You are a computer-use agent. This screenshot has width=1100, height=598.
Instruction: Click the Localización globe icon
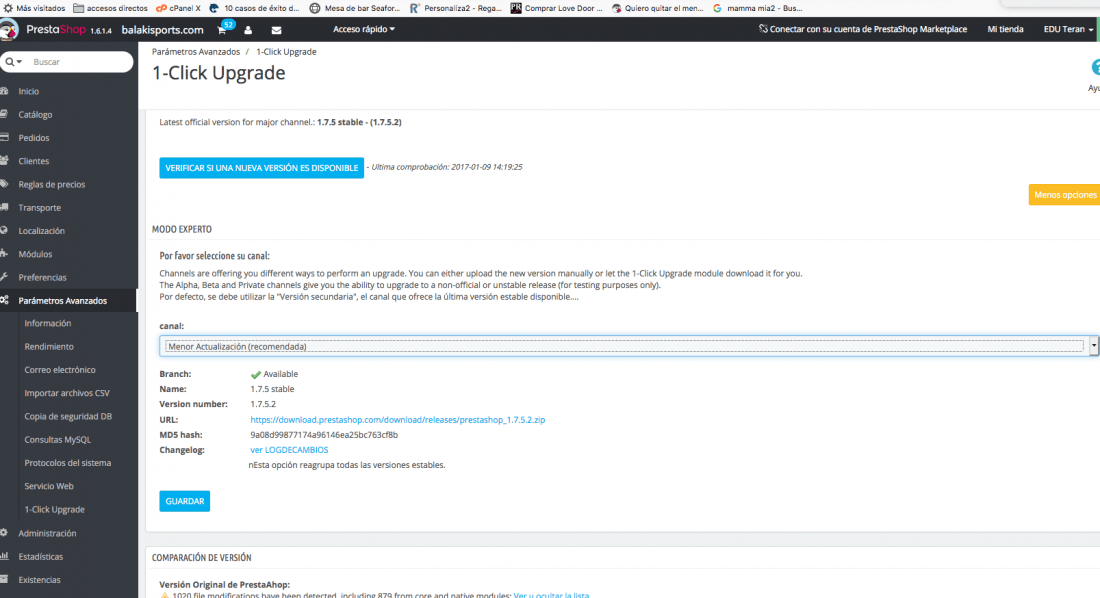[x=4, y=230]
